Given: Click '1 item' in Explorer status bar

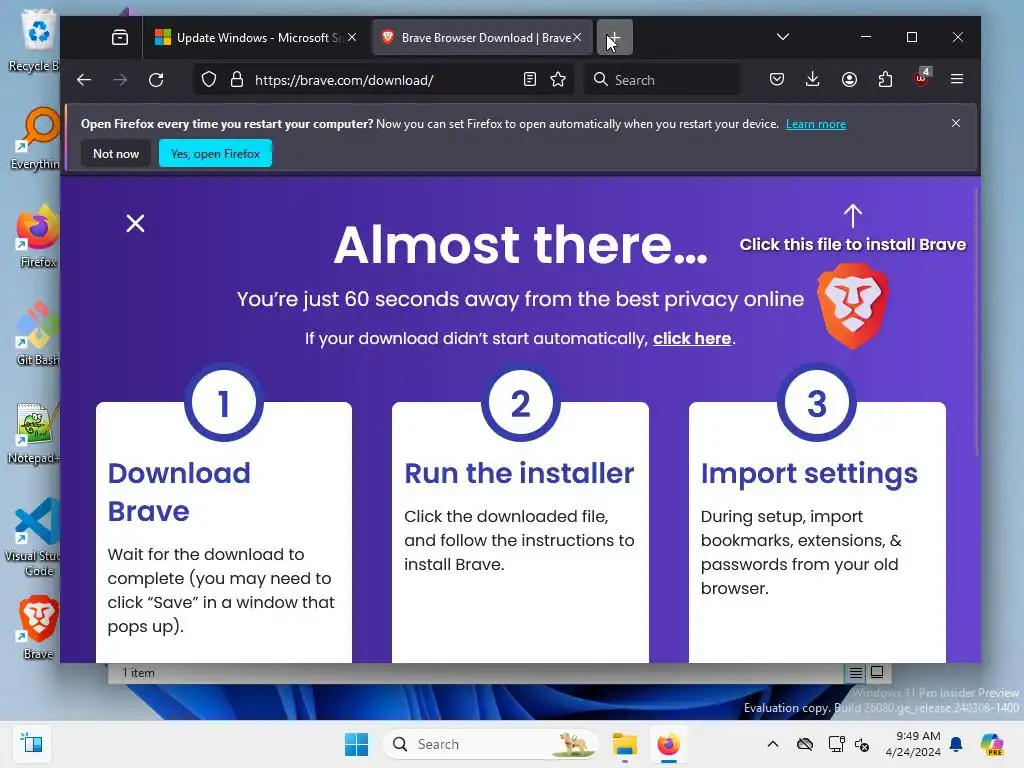Looking at the screenshot, I should point(138,673).
